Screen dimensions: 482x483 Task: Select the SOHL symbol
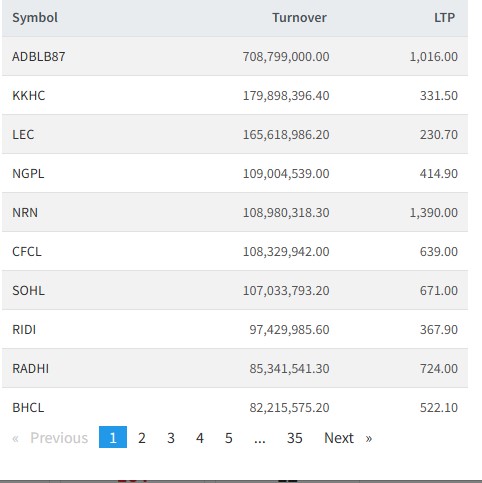click(28, 290)
